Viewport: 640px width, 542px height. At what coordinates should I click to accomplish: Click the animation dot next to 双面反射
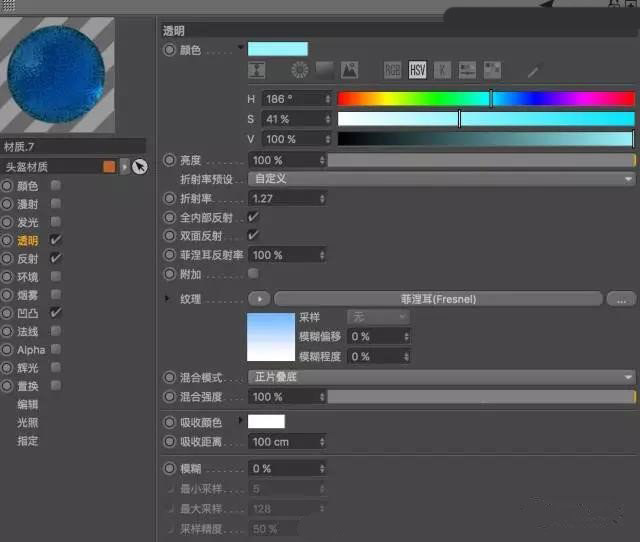click(169, 235)
